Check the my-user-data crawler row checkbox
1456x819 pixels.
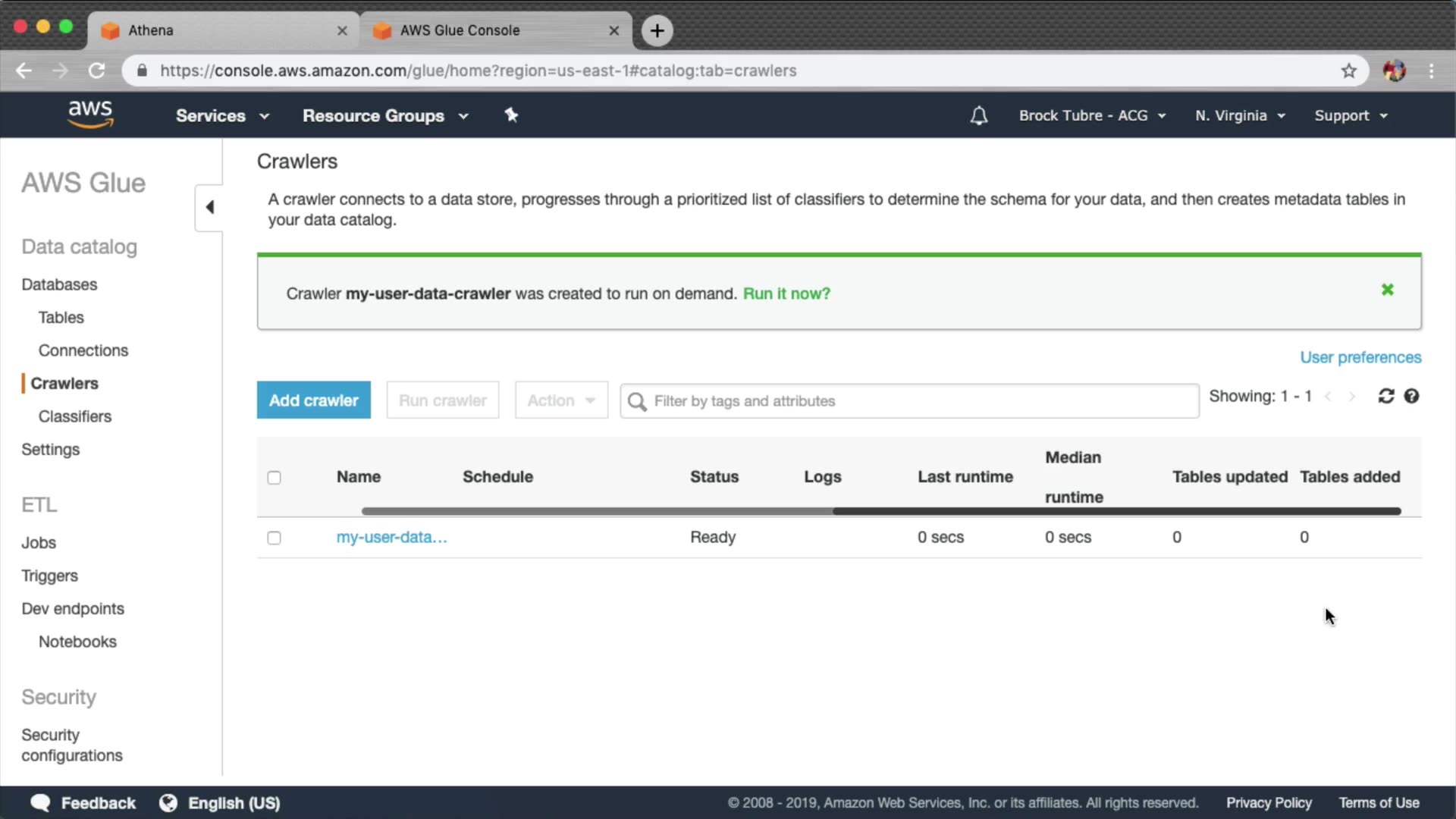pyautogui.click(x=274, y=538)
